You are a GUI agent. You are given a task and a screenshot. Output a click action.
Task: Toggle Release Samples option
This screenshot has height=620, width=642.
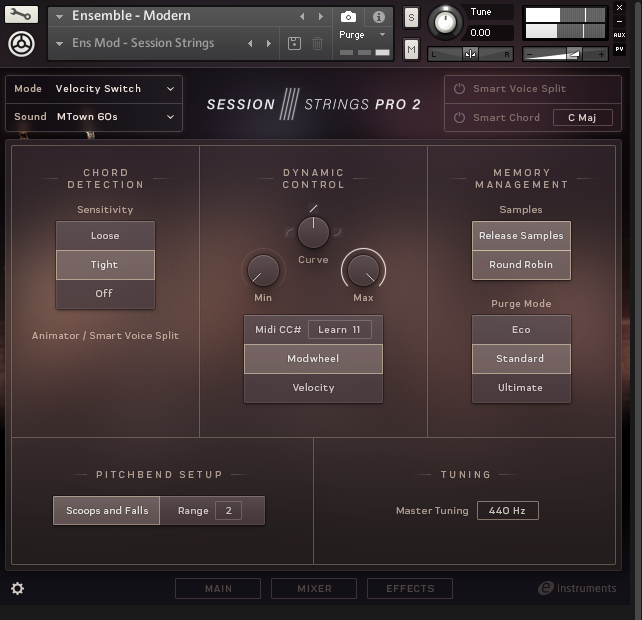(x=521, y=236)
